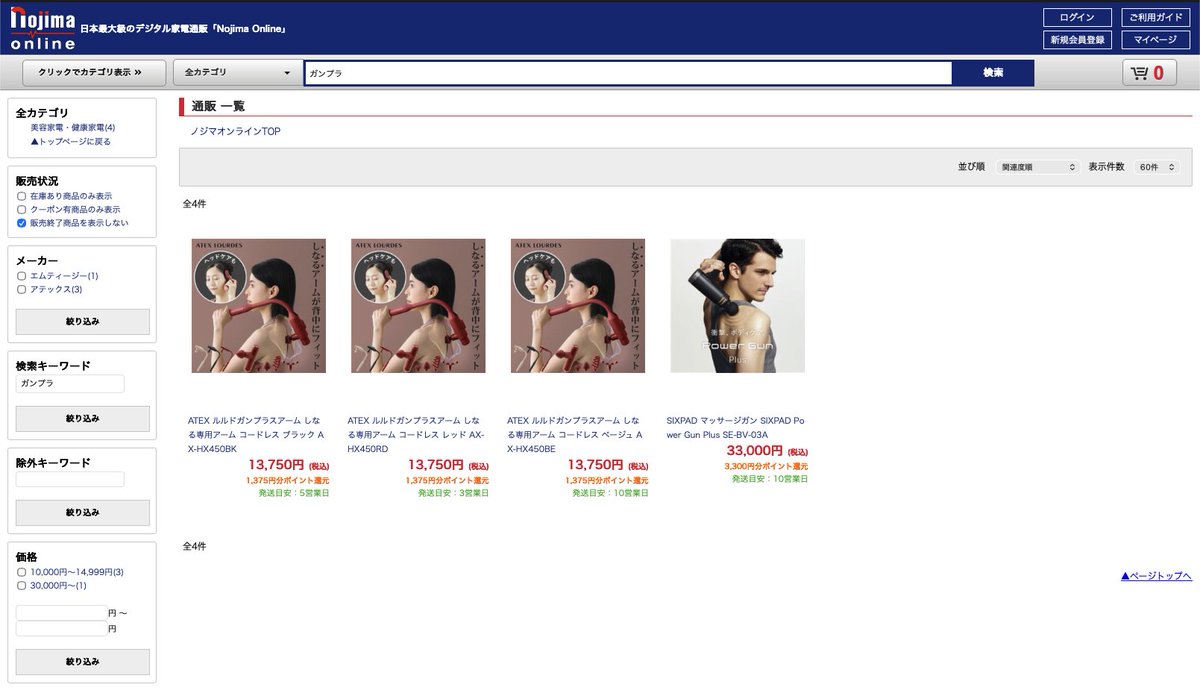Enable クーポン有商品のみ表示 checkbox
Screen dimensions: 1200x696
(22, 210)
